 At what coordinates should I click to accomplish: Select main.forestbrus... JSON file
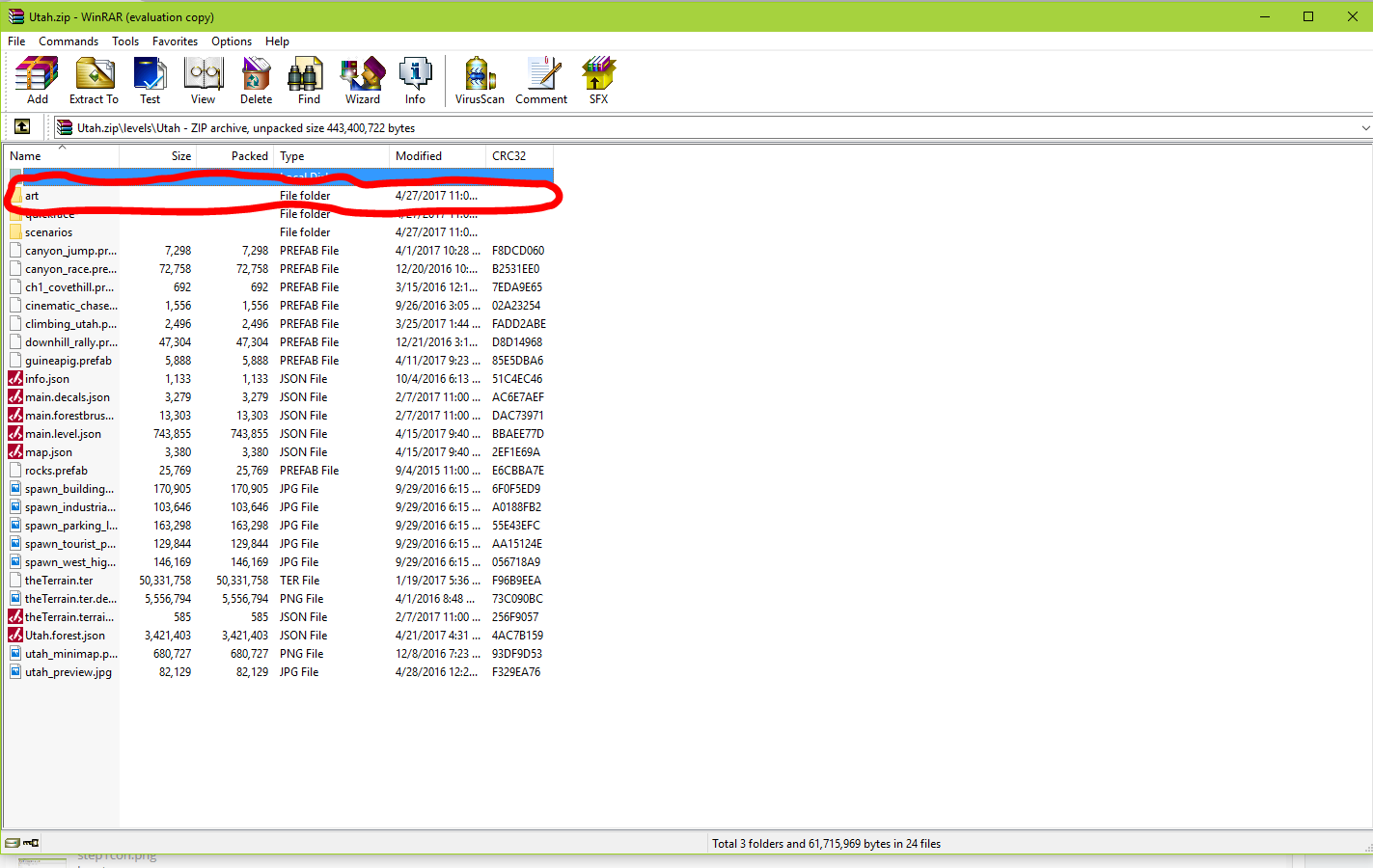click(280, 416)
